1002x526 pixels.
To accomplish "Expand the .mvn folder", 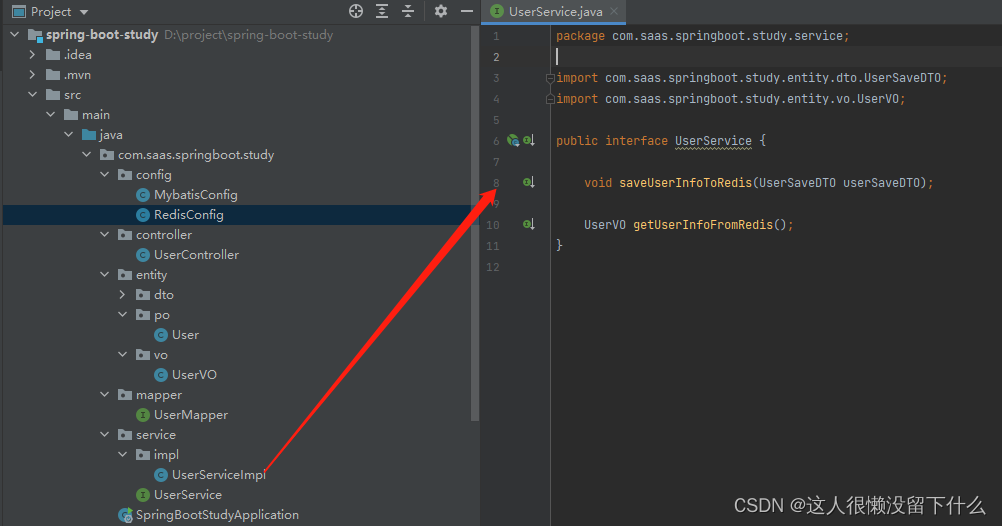I will coord(33,75).
